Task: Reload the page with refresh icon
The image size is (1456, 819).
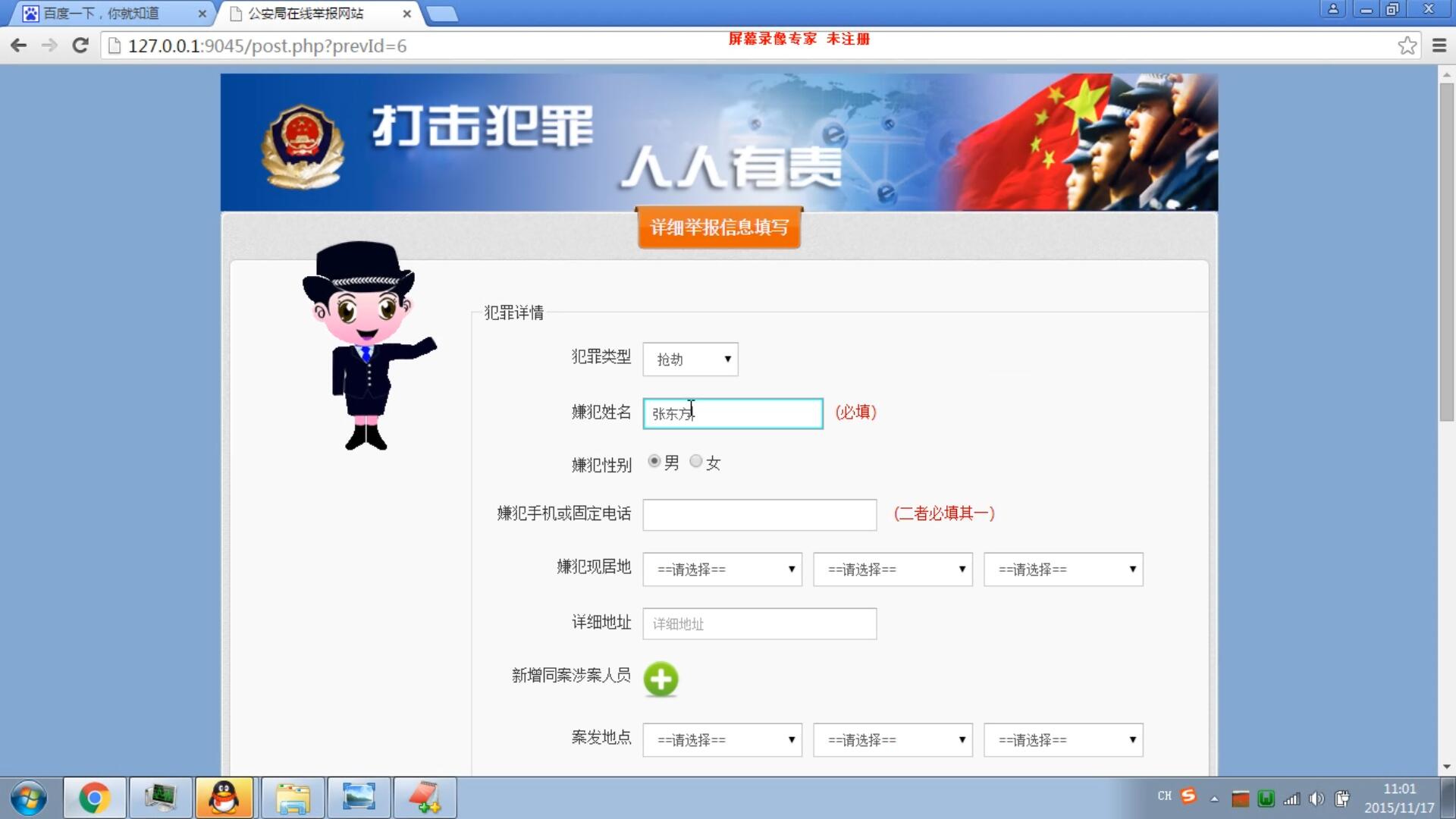Action: pos(80,45)
